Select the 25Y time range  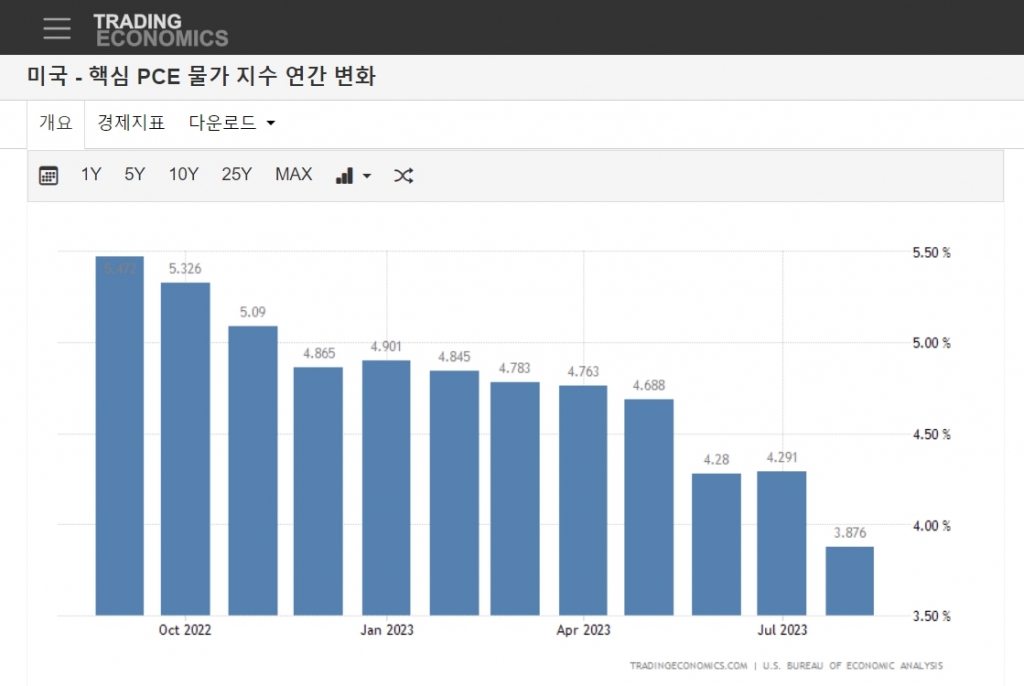click(237, 175)
